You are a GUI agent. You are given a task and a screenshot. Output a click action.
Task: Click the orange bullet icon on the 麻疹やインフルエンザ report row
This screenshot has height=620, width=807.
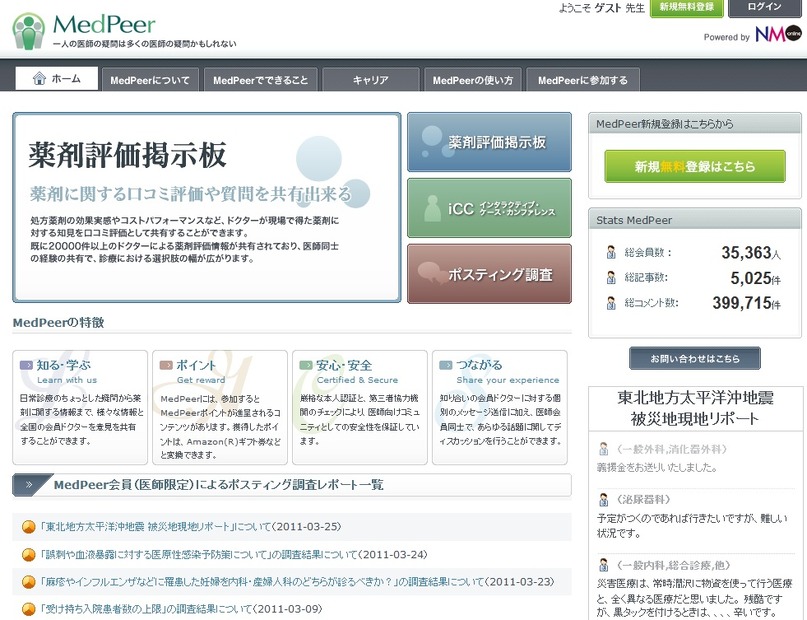pyautogui.click(x=28, y=582)
